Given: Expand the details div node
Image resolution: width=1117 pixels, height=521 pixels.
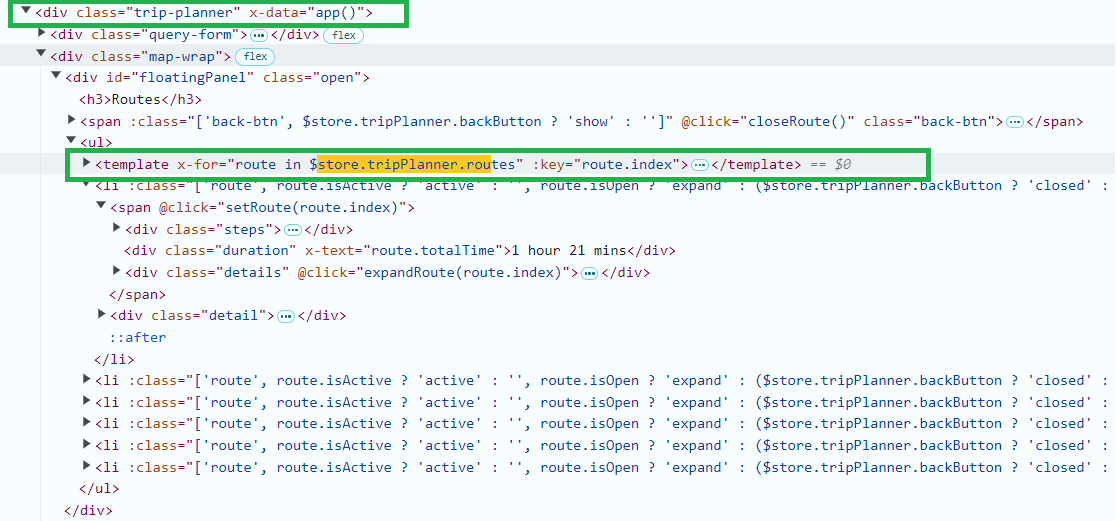Looking at the screenshot, I should click(117, 272).
